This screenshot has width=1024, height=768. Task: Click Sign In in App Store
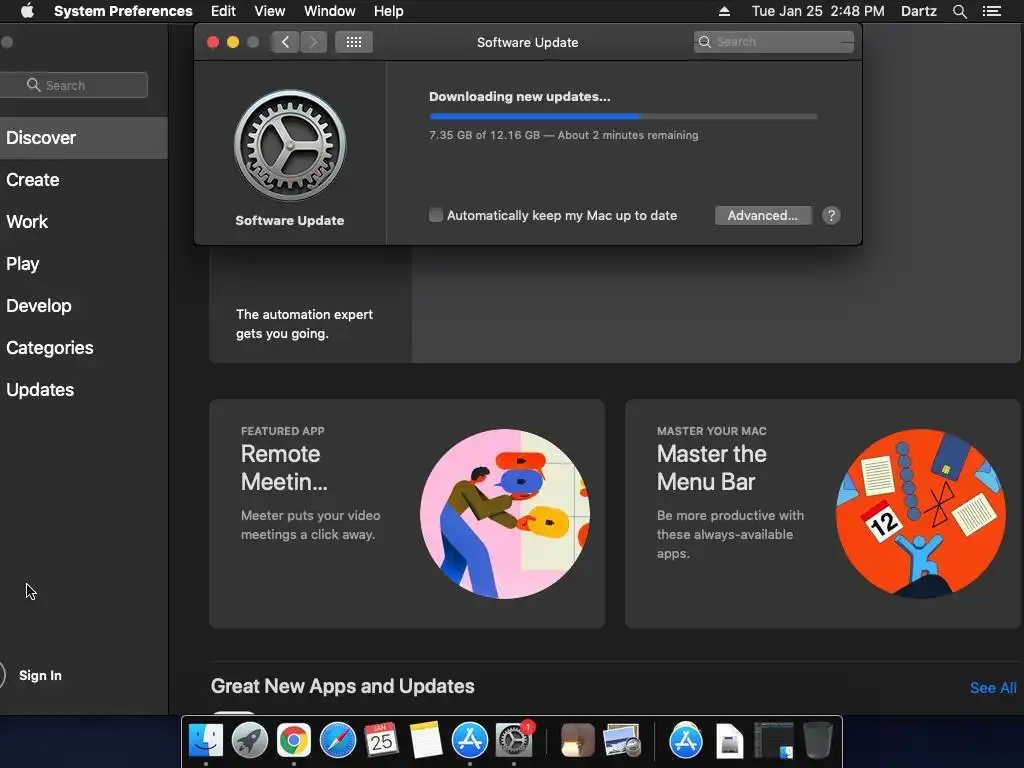click(x=40, y=675)
